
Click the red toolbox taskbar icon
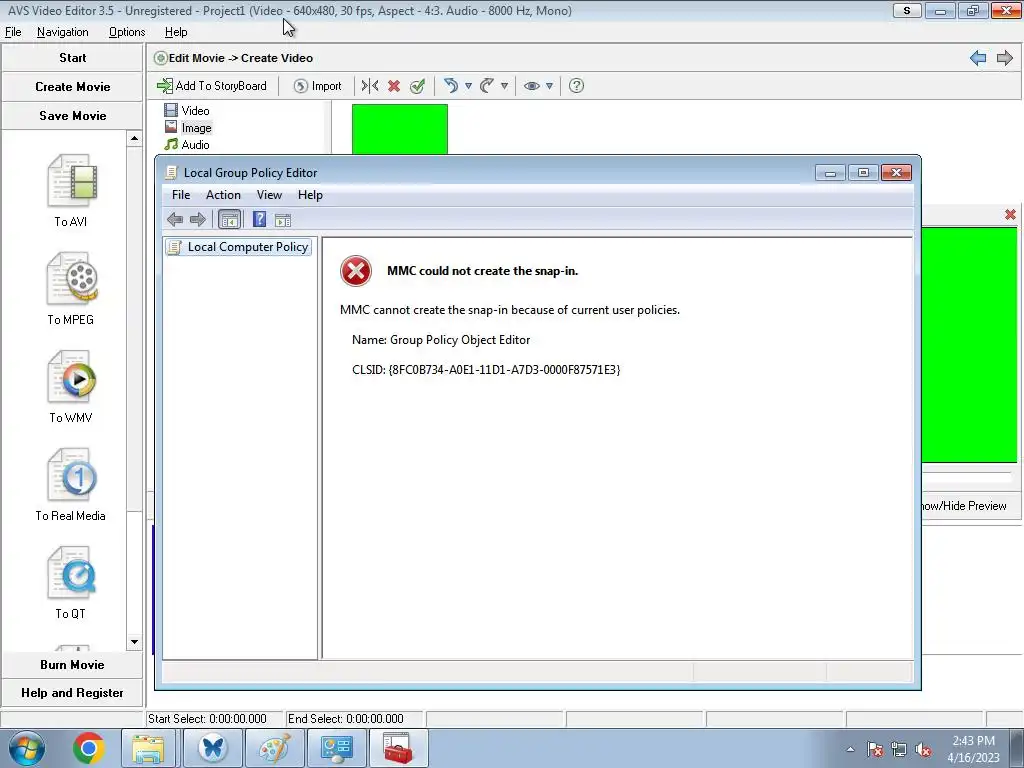coord(398,748)
